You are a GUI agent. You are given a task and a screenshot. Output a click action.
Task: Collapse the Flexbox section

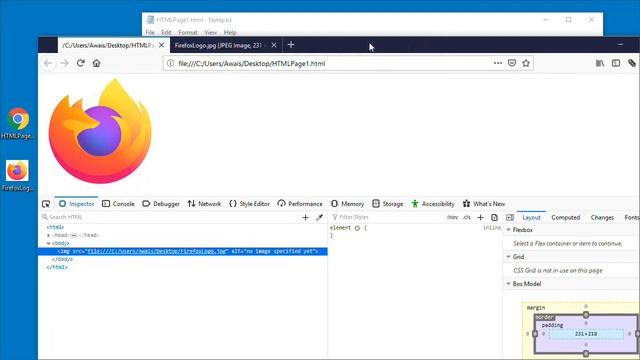point(509,230)
